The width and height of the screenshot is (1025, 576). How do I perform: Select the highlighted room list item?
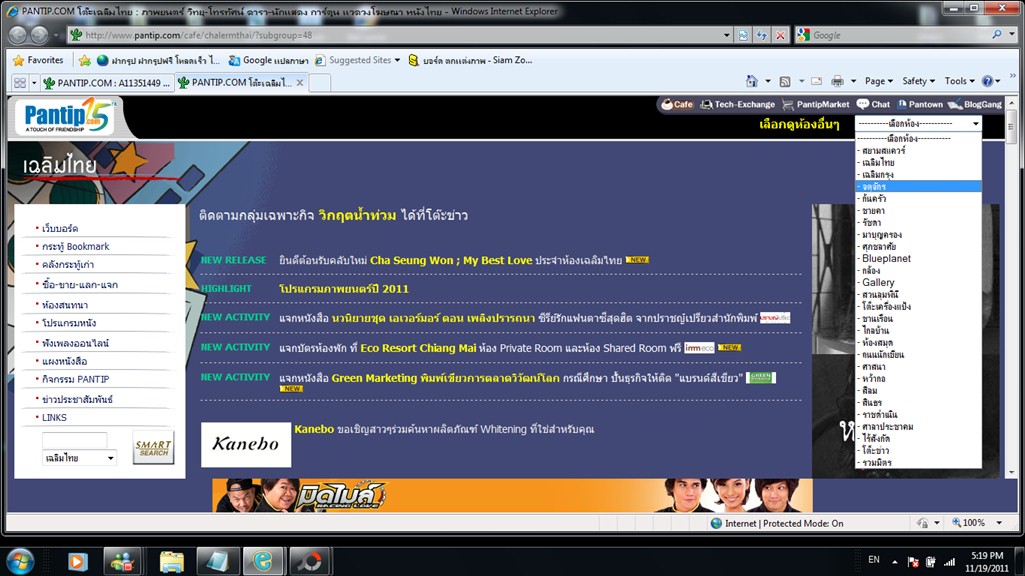tap(918, 186)
